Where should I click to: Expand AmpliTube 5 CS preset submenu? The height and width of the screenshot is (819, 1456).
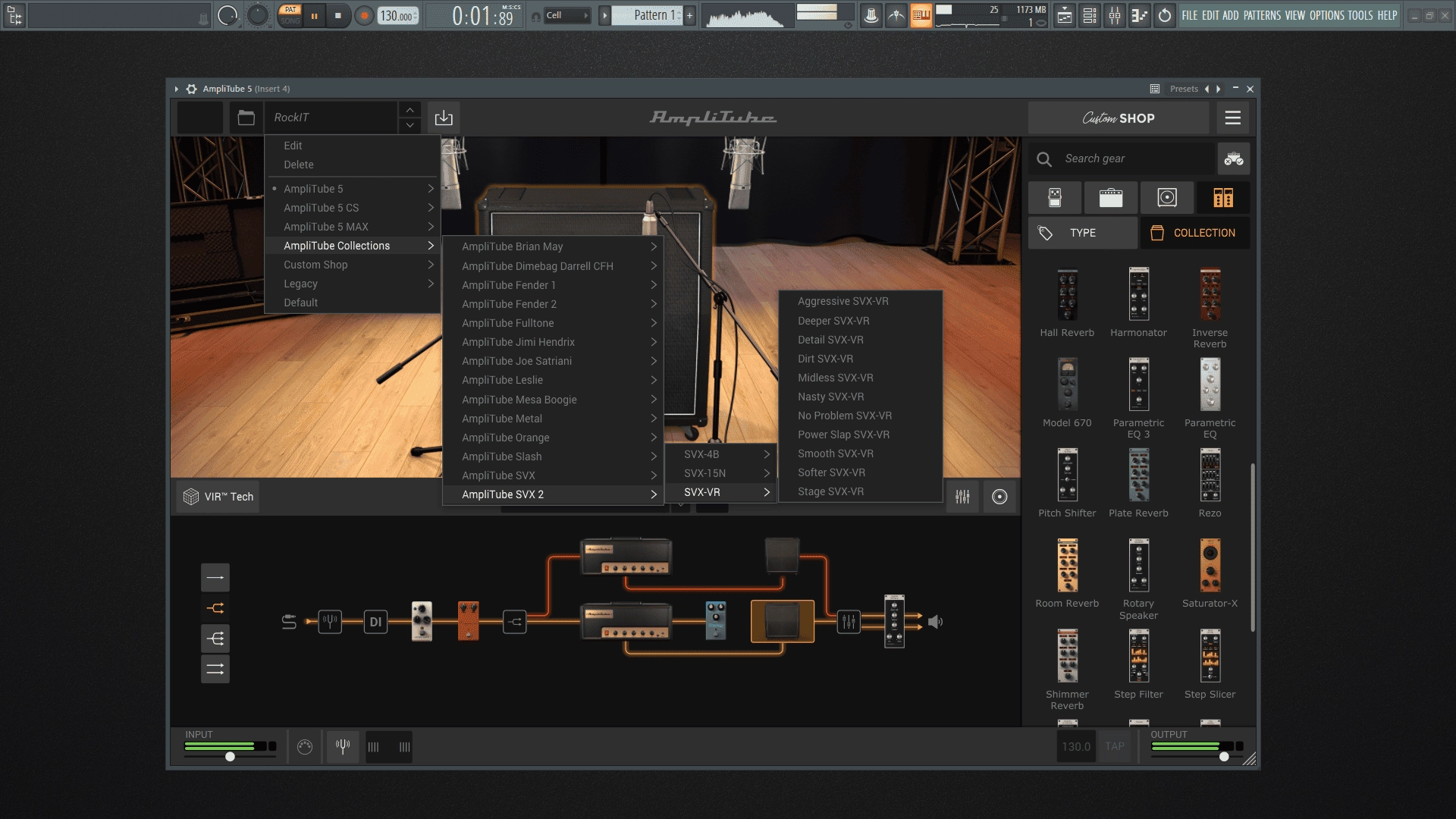click(x=353, y=208)
